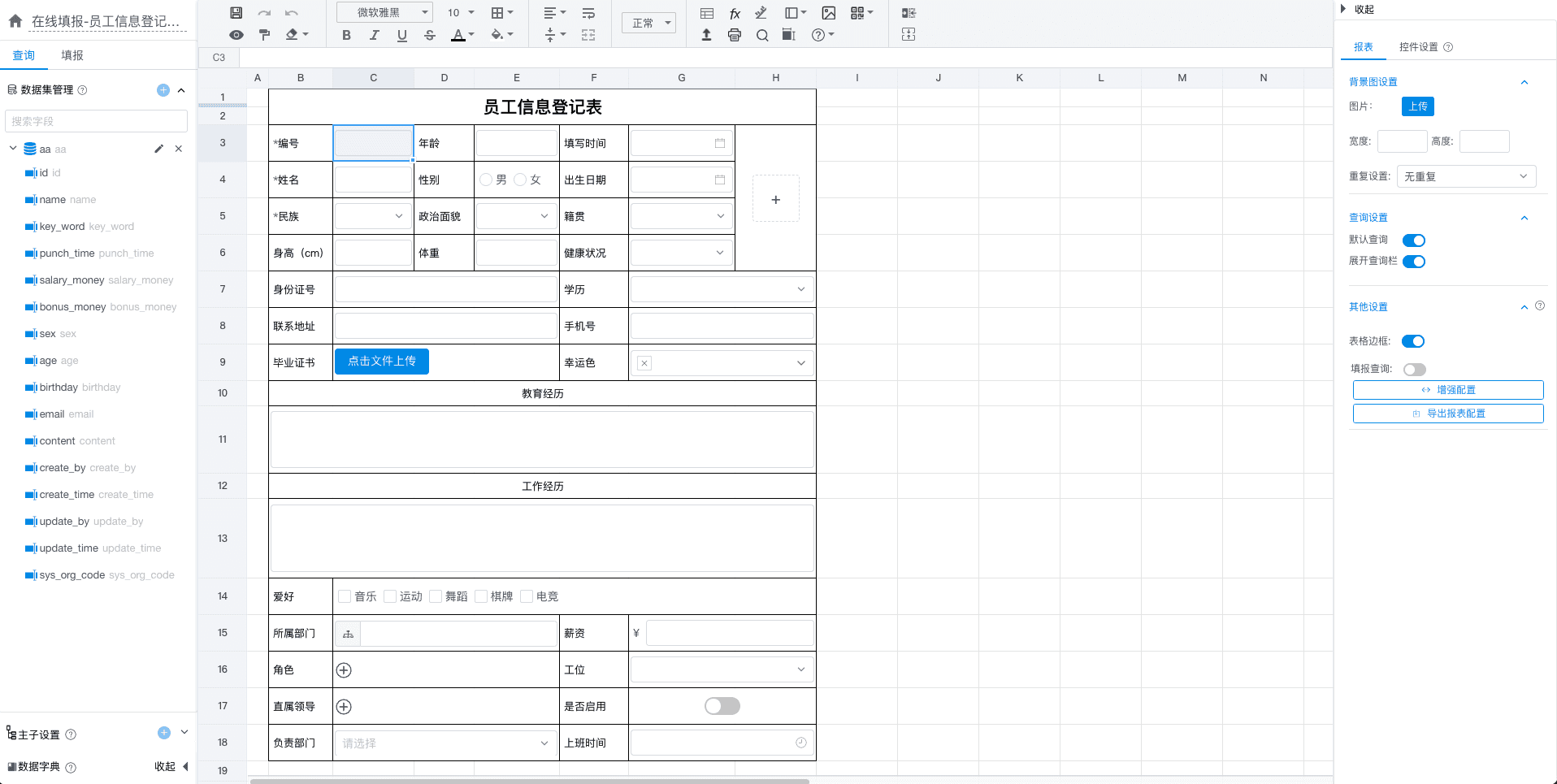Select the format painter tool
Image resolution: width=1557 pixels, height=784 pixels.
(x=264, y=35)
